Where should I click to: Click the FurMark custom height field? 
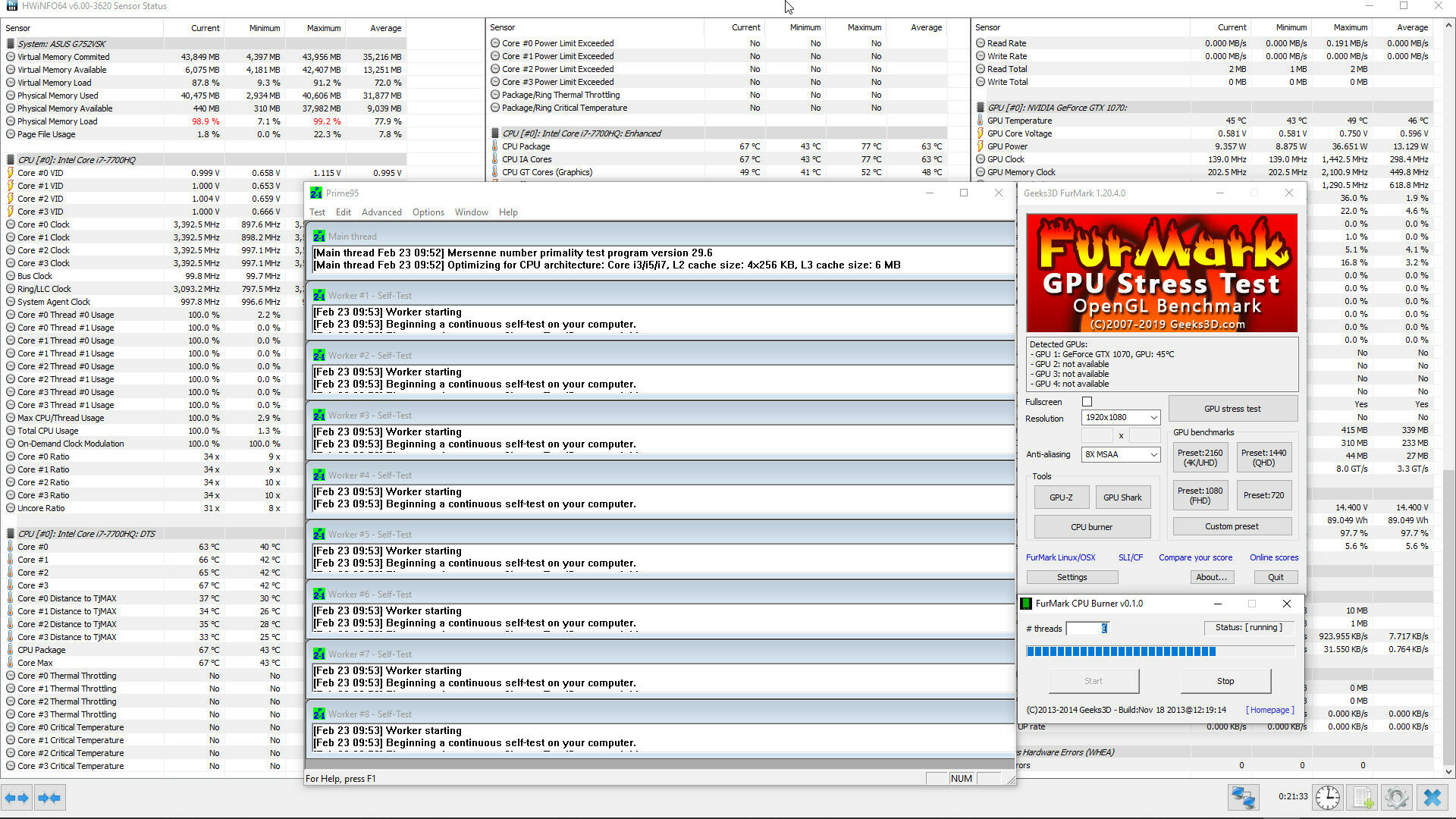point(1144,436)
